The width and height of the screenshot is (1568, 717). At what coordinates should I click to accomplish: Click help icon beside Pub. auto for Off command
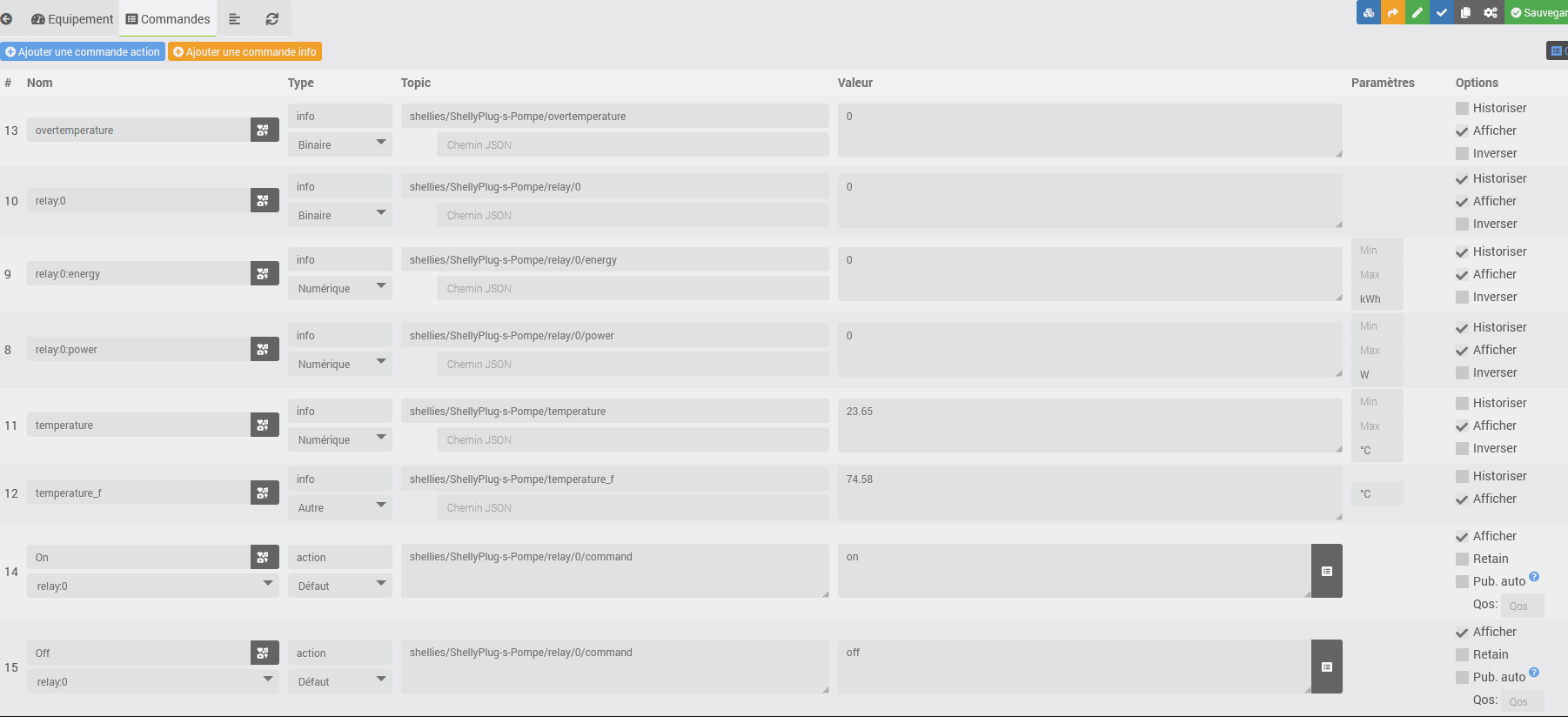tap(1534, 672)
